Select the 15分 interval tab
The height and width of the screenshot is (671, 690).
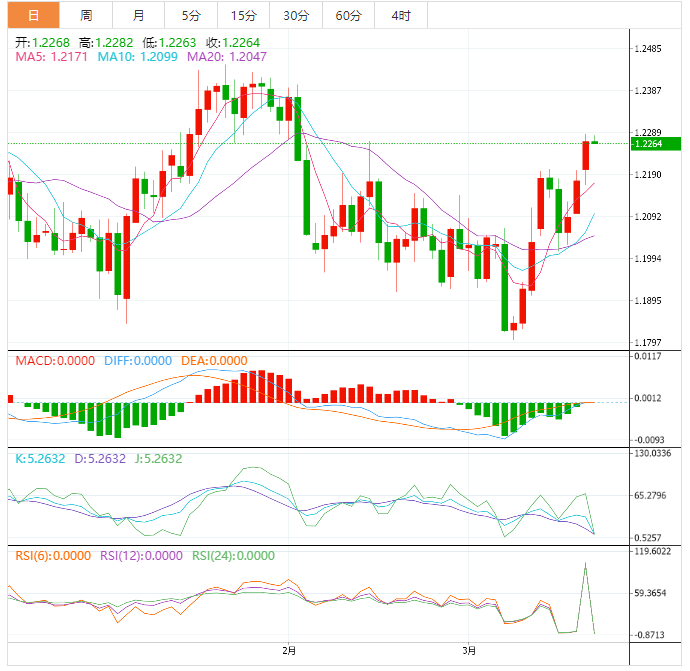point(242,15)
